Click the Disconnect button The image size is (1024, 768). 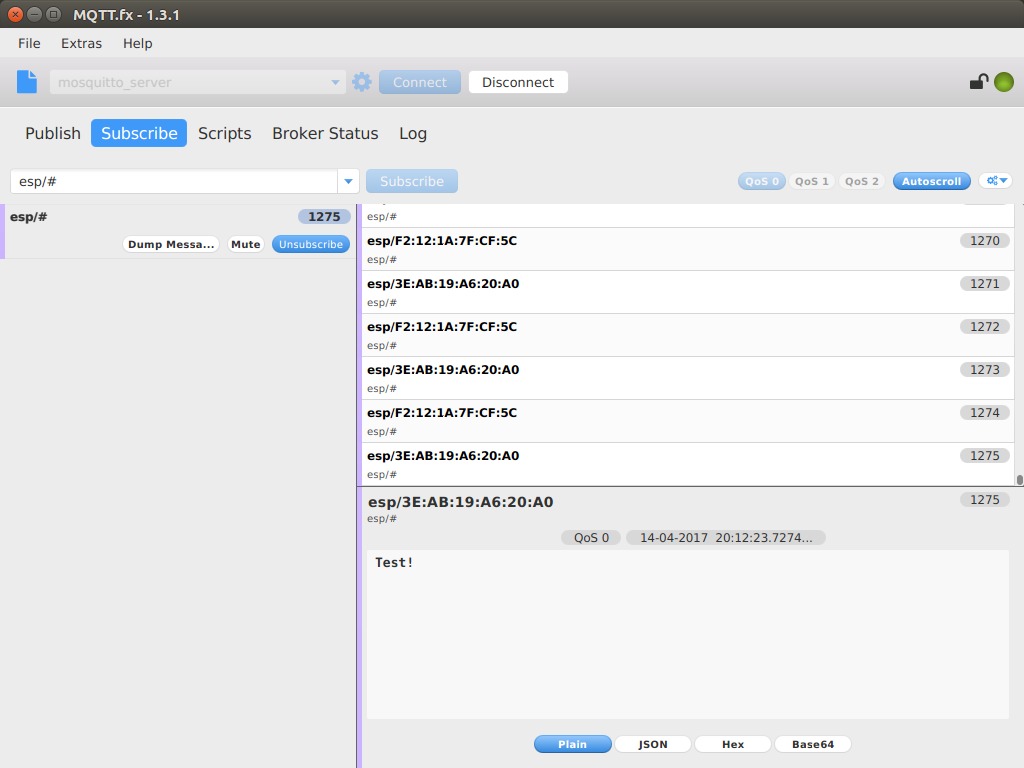click(518, 82)
